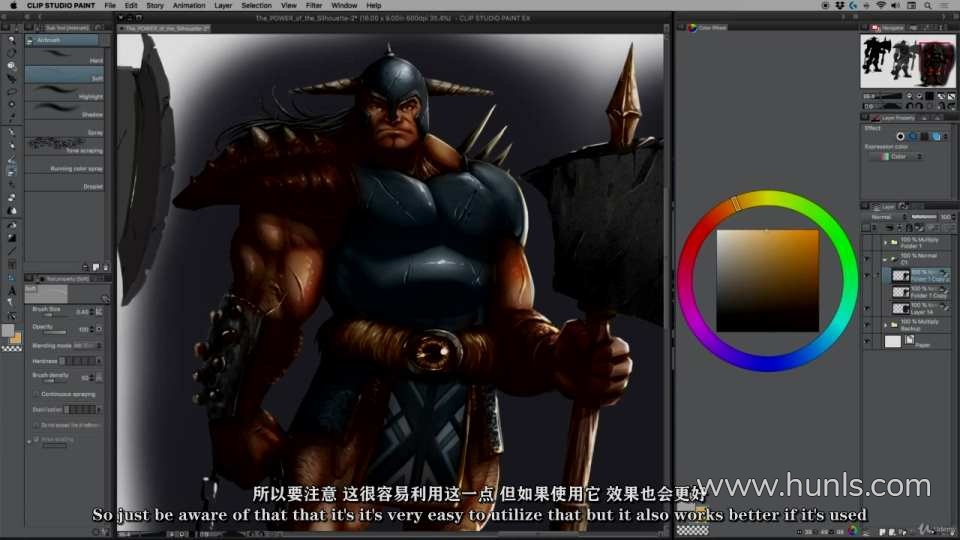The image size is (960, 540).
Task: Click the duplicate sub tool icon
Action: click(96, 268)
